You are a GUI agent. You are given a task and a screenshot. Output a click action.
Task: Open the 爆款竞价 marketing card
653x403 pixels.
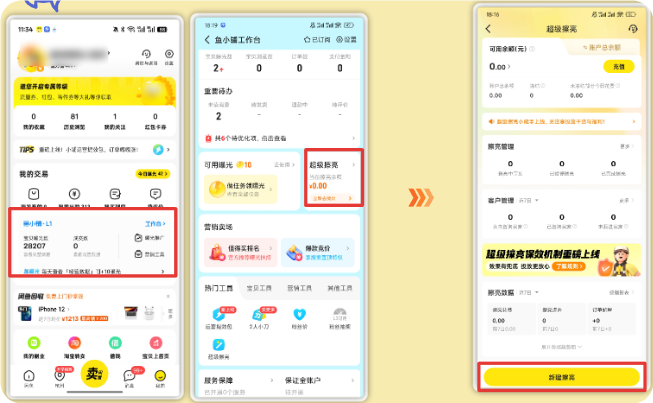click(x=318, y=252)
